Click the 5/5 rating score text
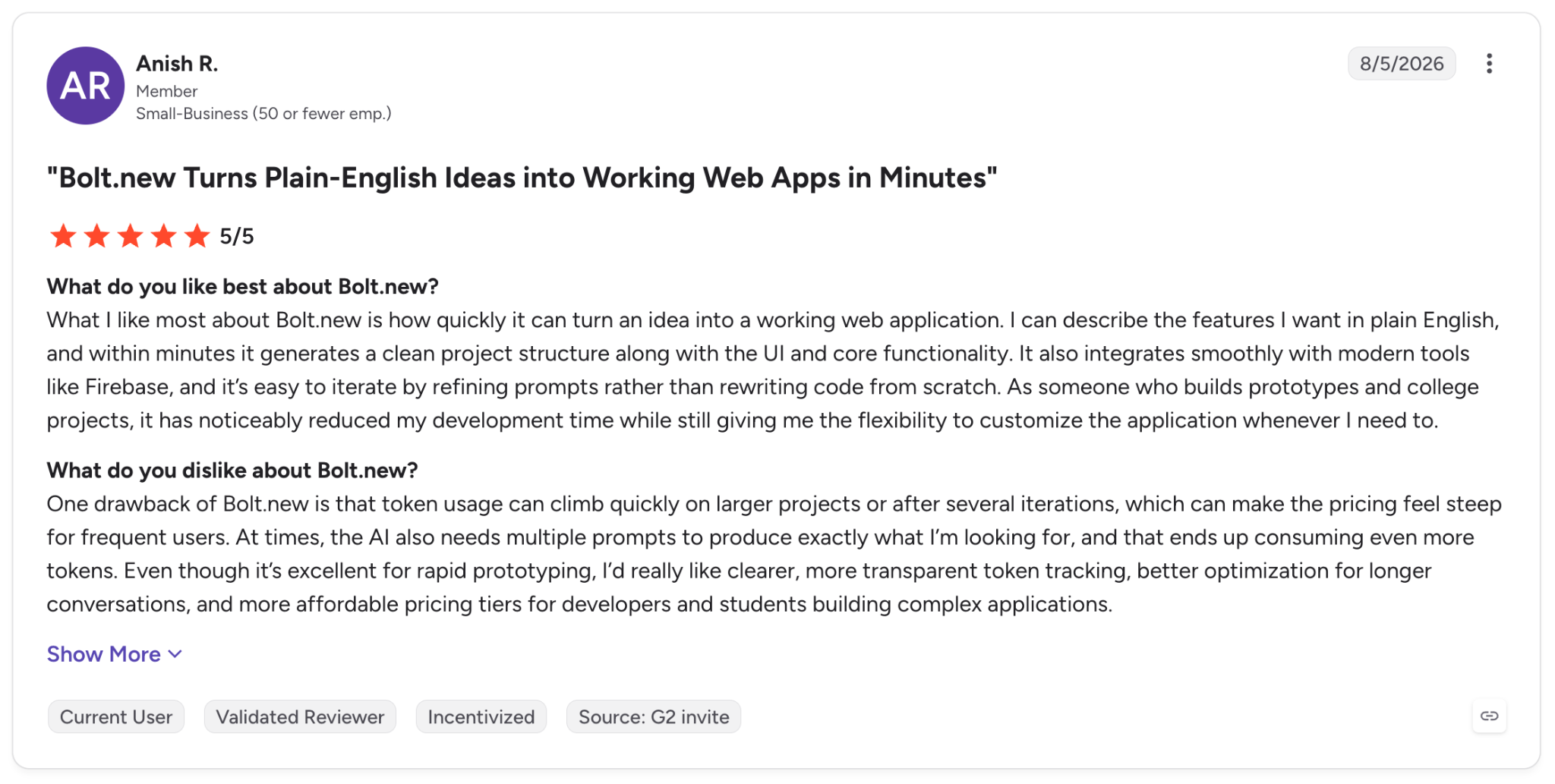This screenshot has width=1555, height=784. (237, 236)
